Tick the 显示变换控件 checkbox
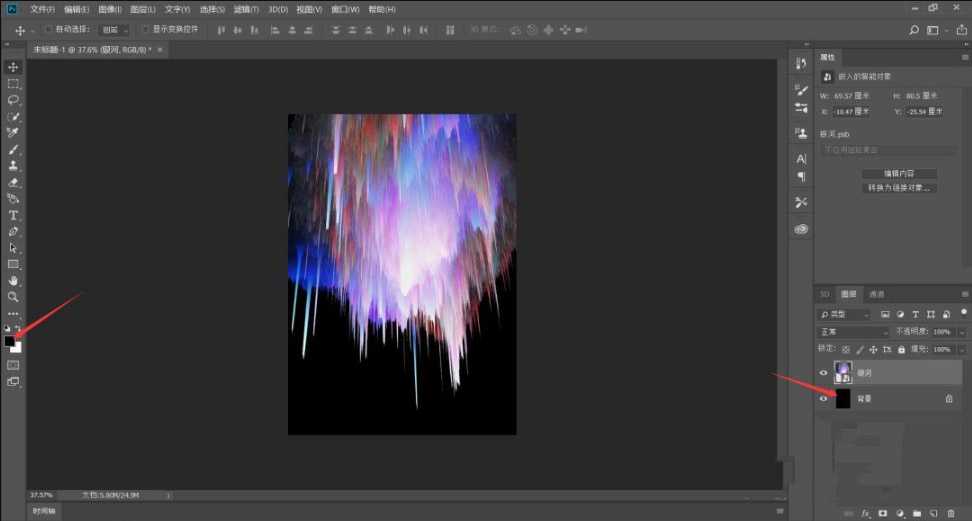The height and width of the screenshot is (521, 972). click(x=145, y=30)
